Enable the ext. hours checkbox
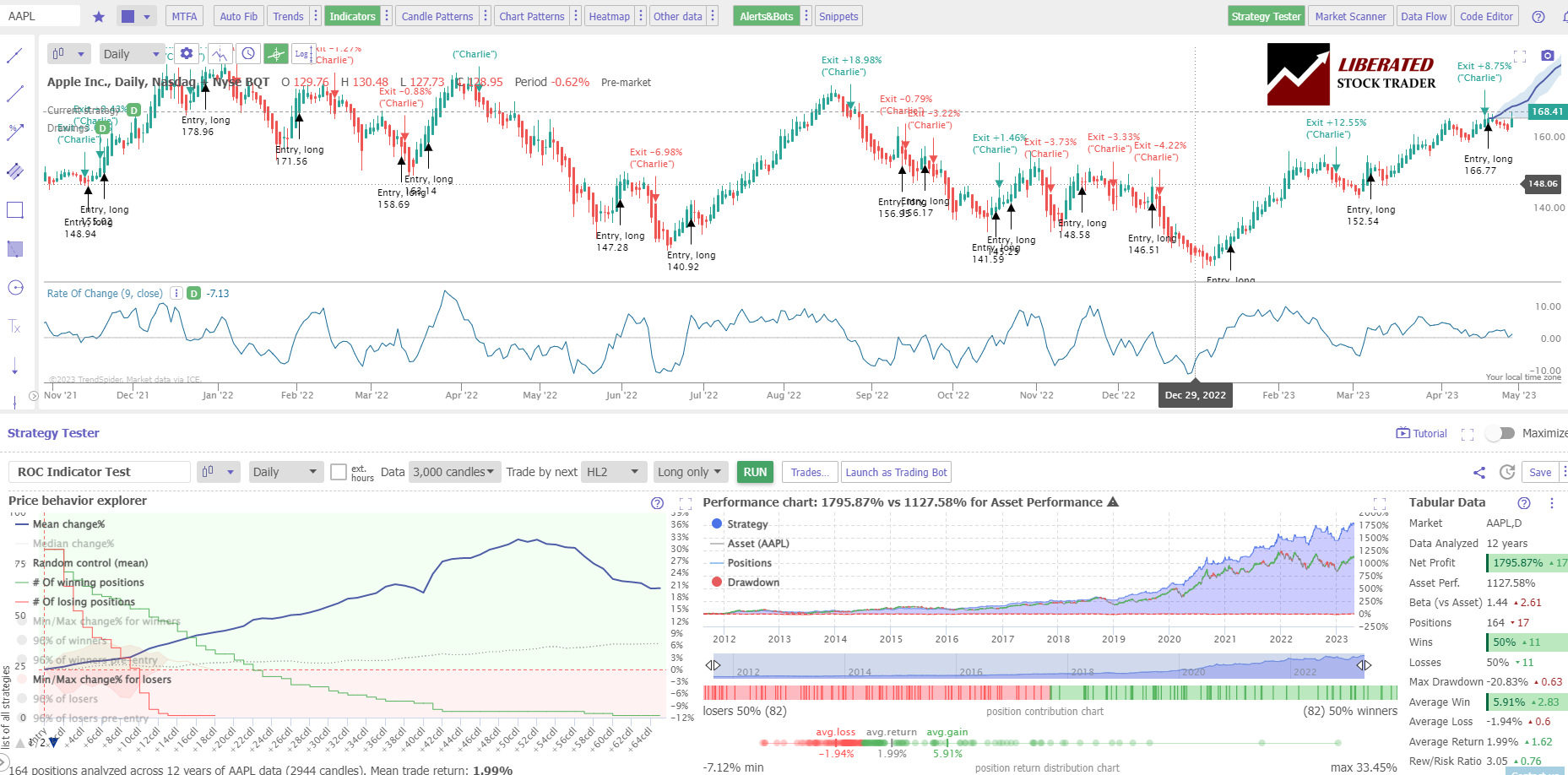 (x=339, y=472)
